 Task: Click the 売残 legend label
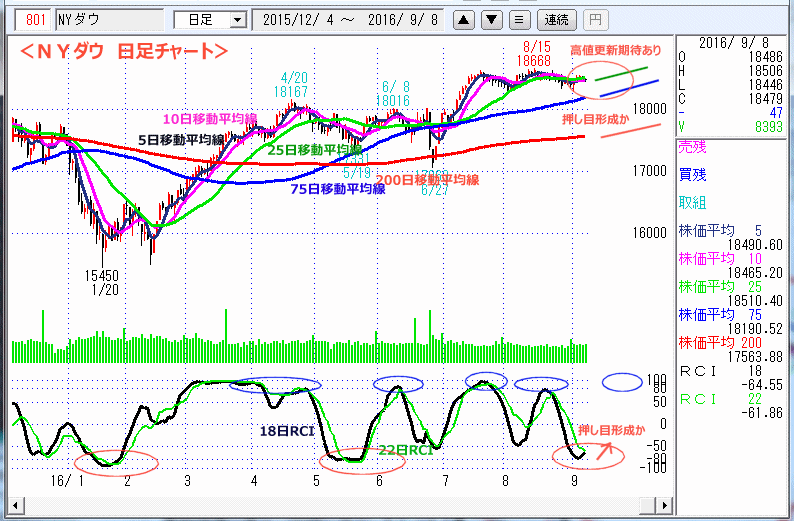click(692, 146)
